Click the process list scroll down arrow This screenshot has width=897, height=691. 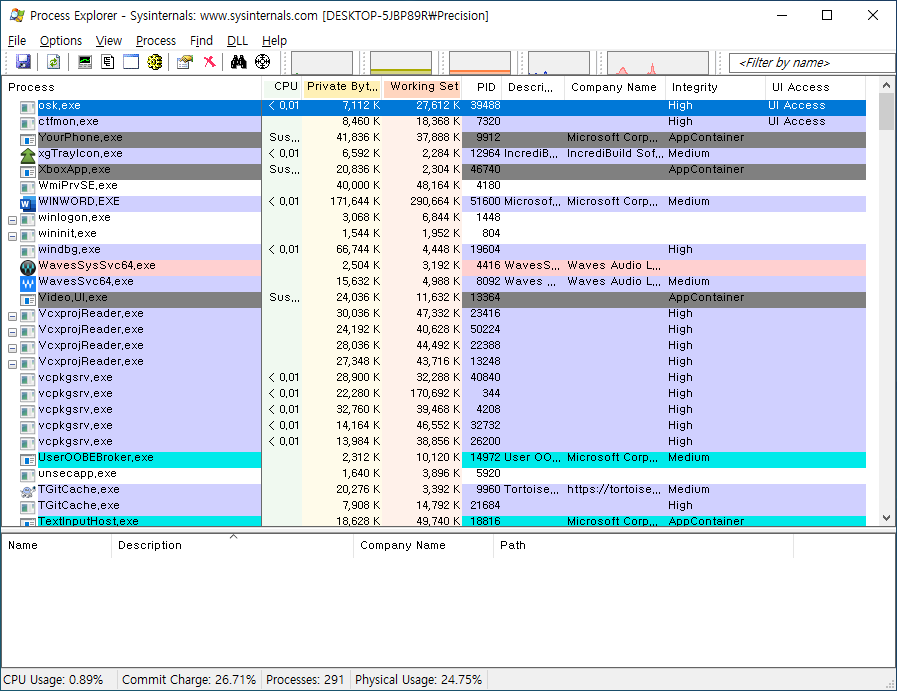(x=886, y=518)
